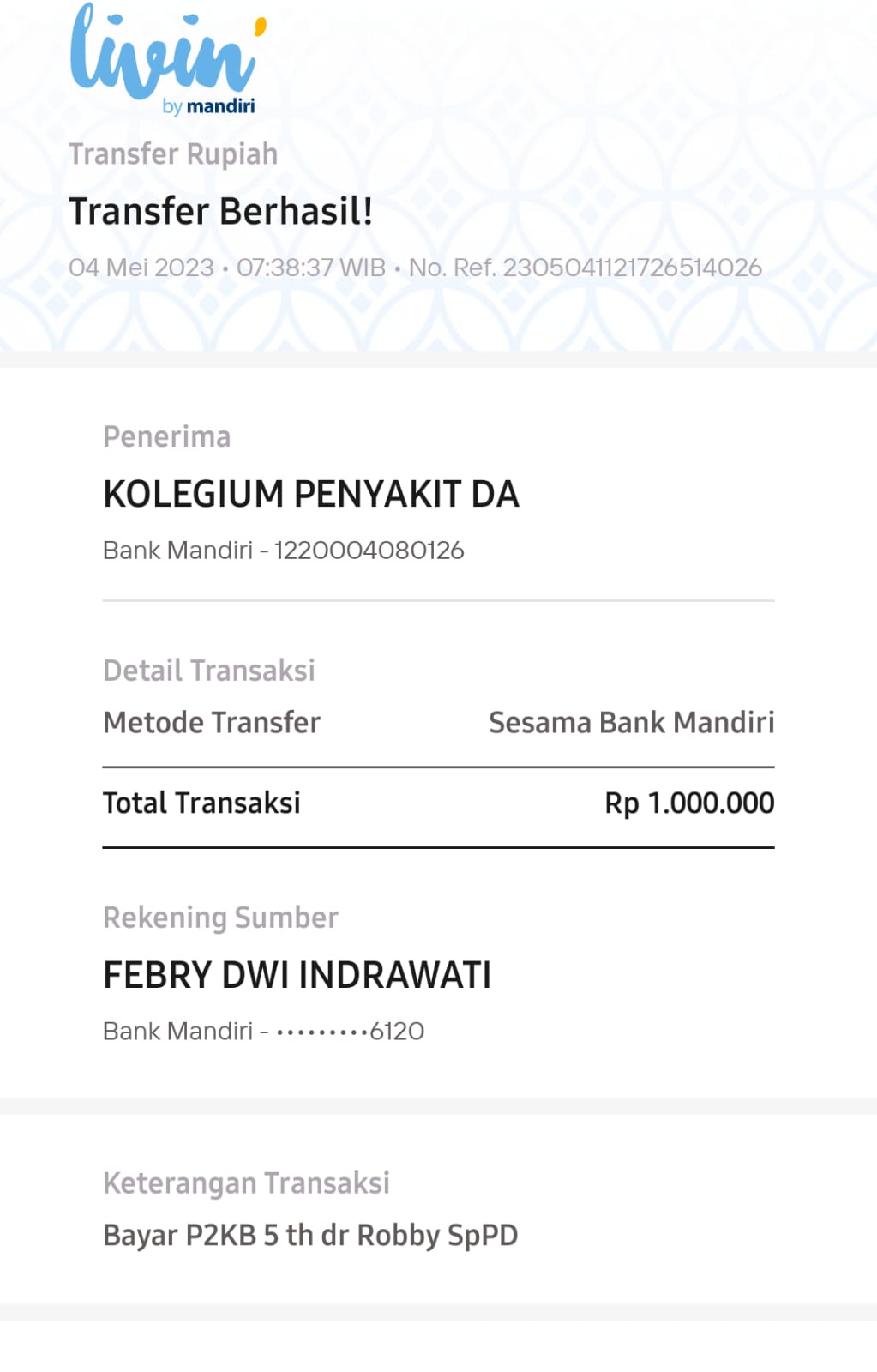
Task: Click the amount 'Rp 1.000.000'
Action: [x=689, y=803]
